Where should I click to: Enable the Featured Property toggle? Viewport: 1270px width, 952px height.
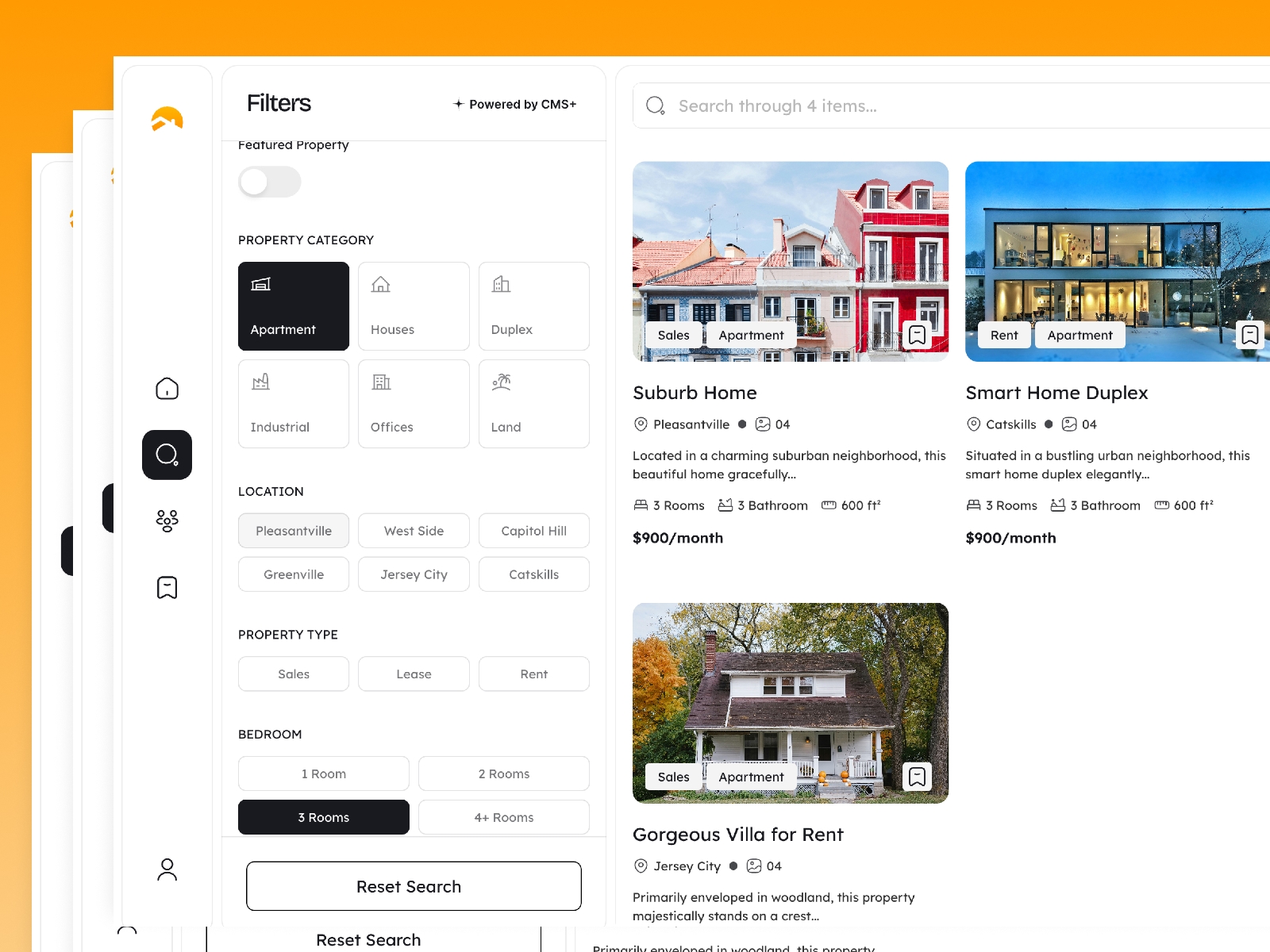click(x=270, y=182)
